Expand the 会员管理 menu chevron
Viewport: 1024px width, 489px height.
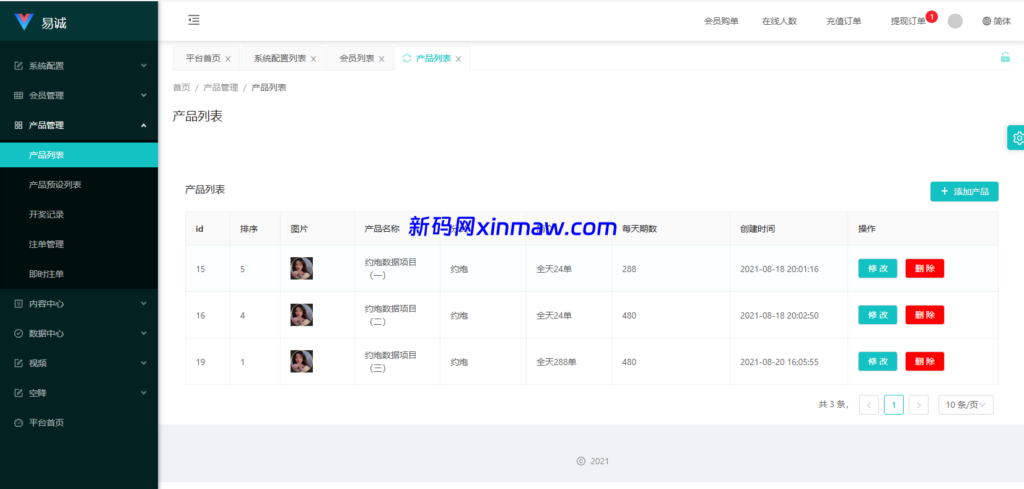[x=144, y=95]
